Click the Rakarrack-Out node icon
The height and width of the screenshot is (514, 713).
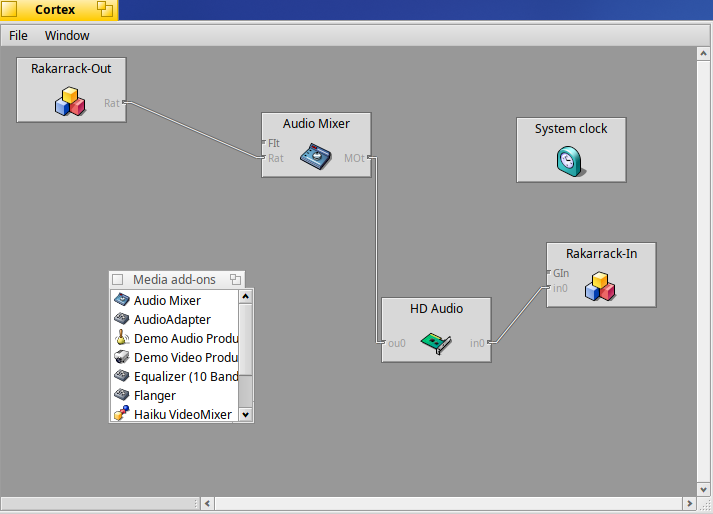69,101
